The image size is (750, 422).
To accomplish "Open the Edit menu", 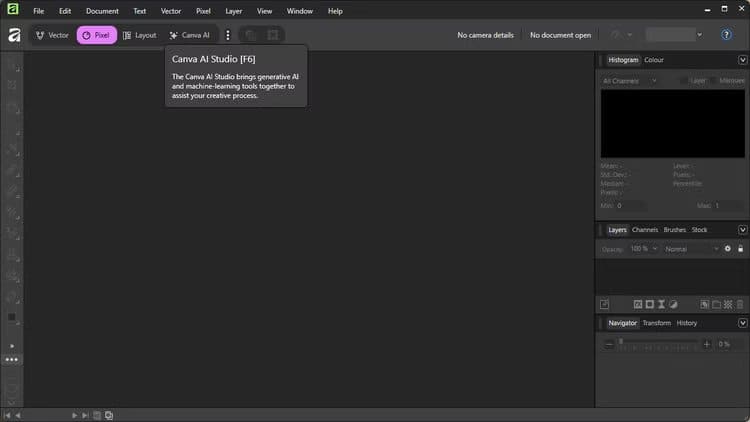I will click(65, 11).
